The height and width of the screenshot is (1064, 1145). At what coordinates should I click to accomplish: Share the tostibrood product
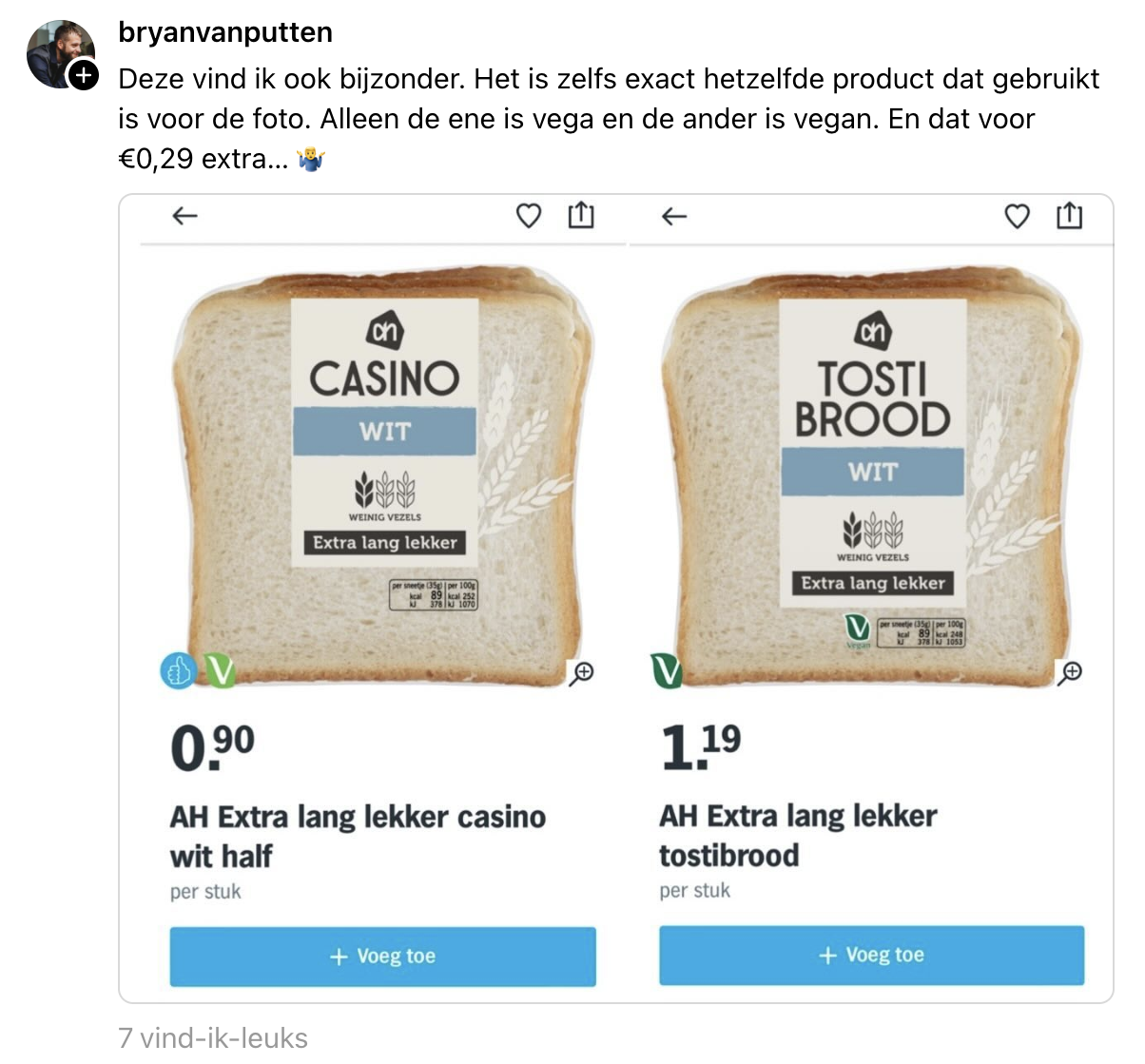(1070, 216)
